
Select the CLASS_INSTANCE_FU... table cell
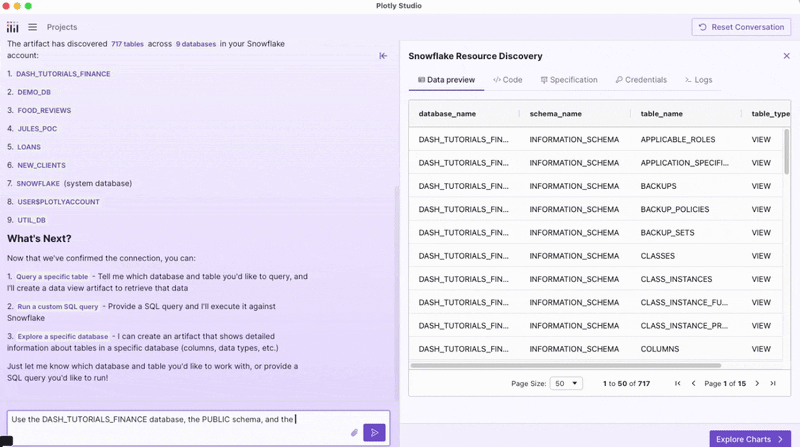pyautogui.click(x=684, y=303)
